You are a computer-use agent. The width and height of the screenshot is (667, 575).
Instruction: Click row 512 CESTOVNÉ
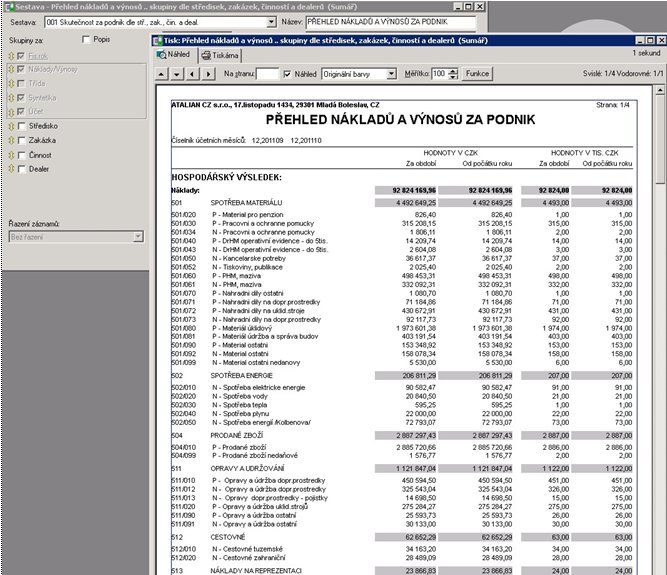click(402, 537)
